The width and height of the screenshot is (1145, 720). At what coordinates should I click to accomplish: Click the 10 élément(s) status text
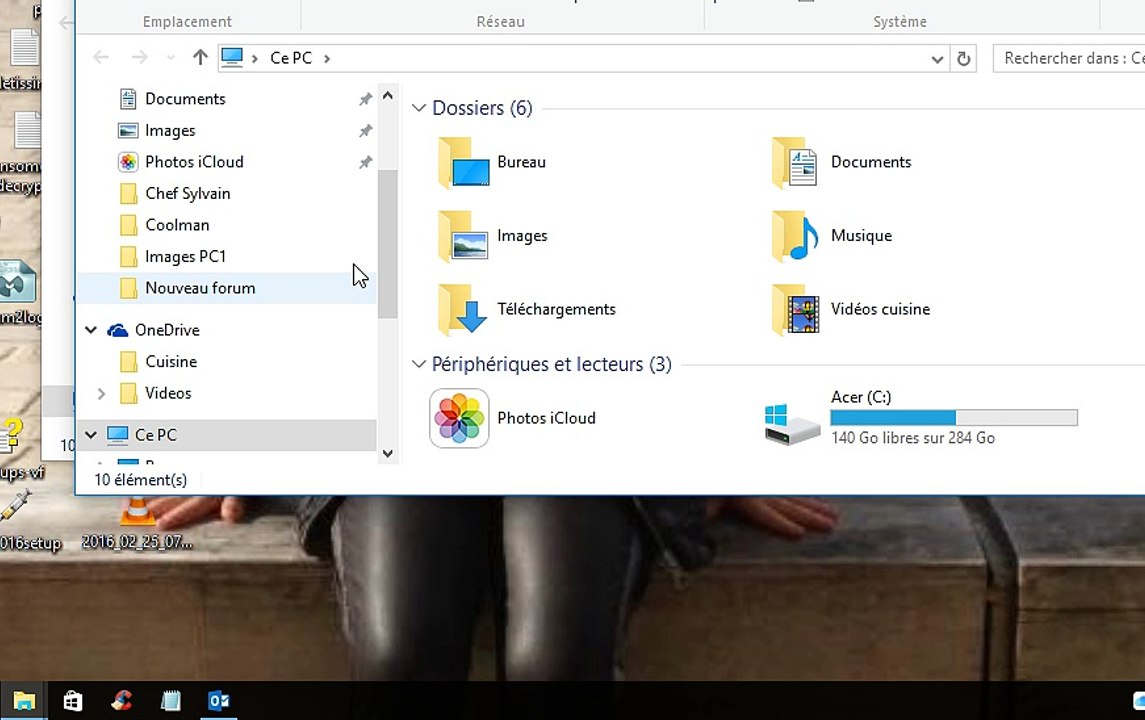[140, 480]
